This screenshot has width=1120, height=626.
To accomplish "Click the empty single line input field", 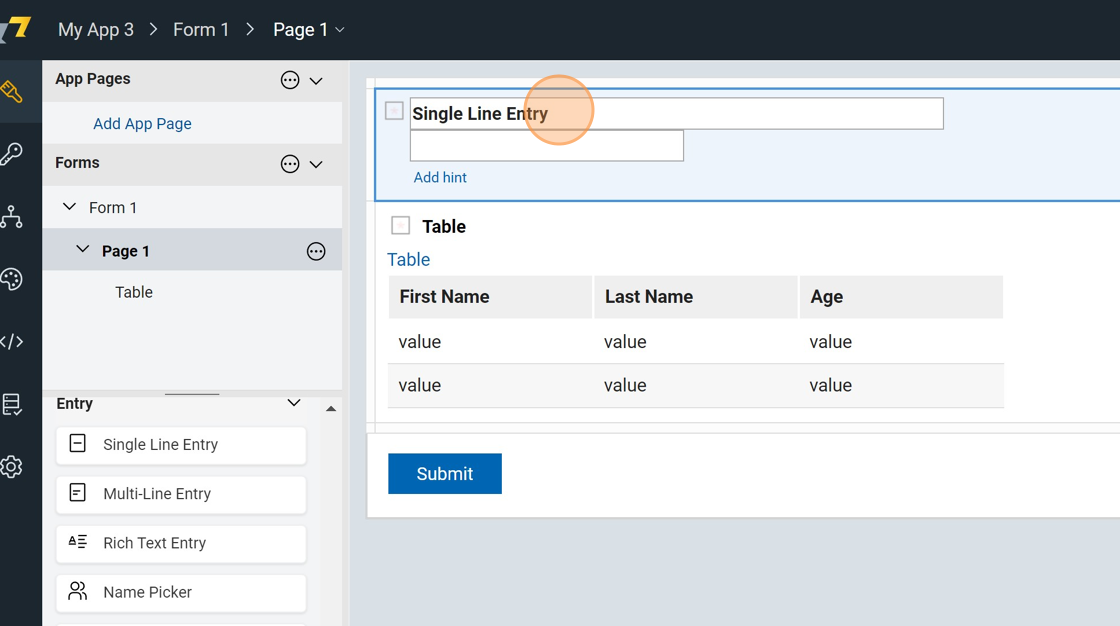I will (547, 146).
